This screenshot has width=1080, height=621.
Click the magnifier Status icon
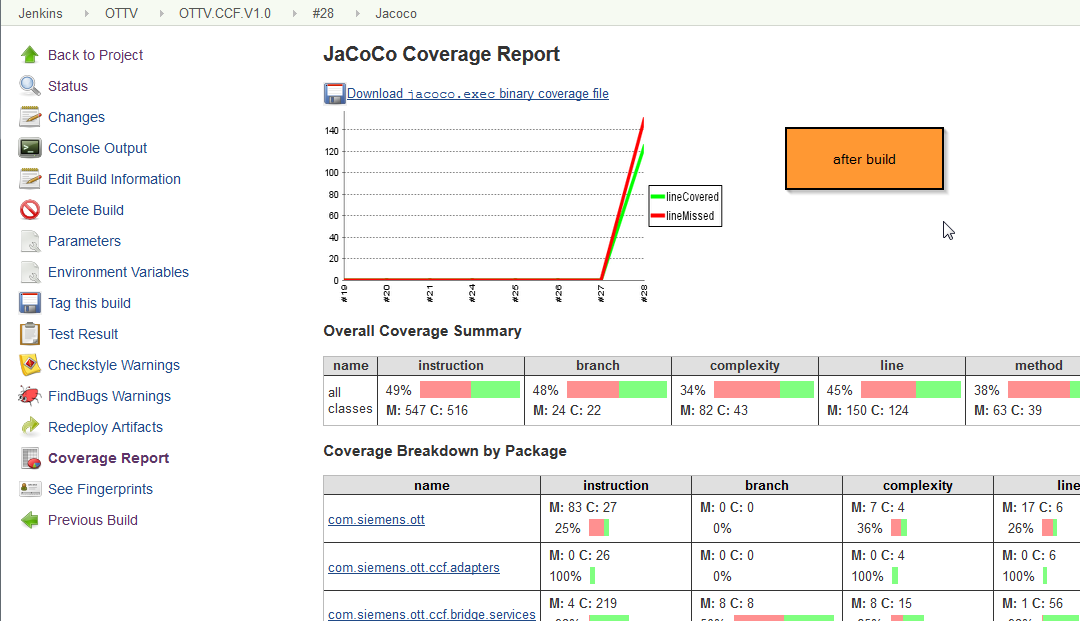click(x=30, y=86)
